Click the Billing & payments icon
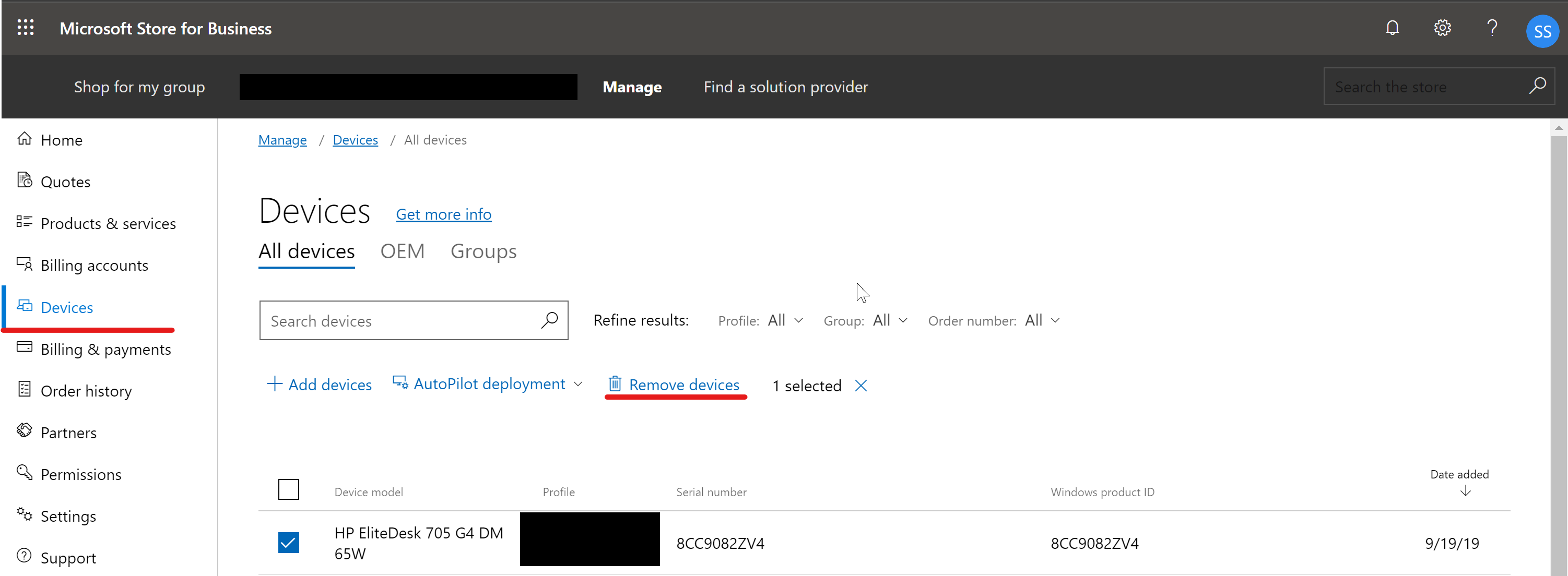 25,347
